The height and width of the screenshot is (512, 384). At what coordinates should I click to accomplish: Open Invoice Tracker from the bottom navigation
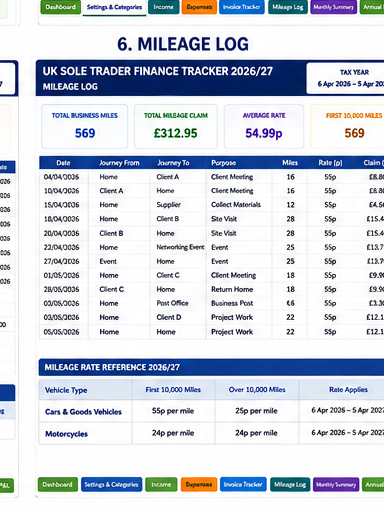pyautogui.click(x=243, y=484)
